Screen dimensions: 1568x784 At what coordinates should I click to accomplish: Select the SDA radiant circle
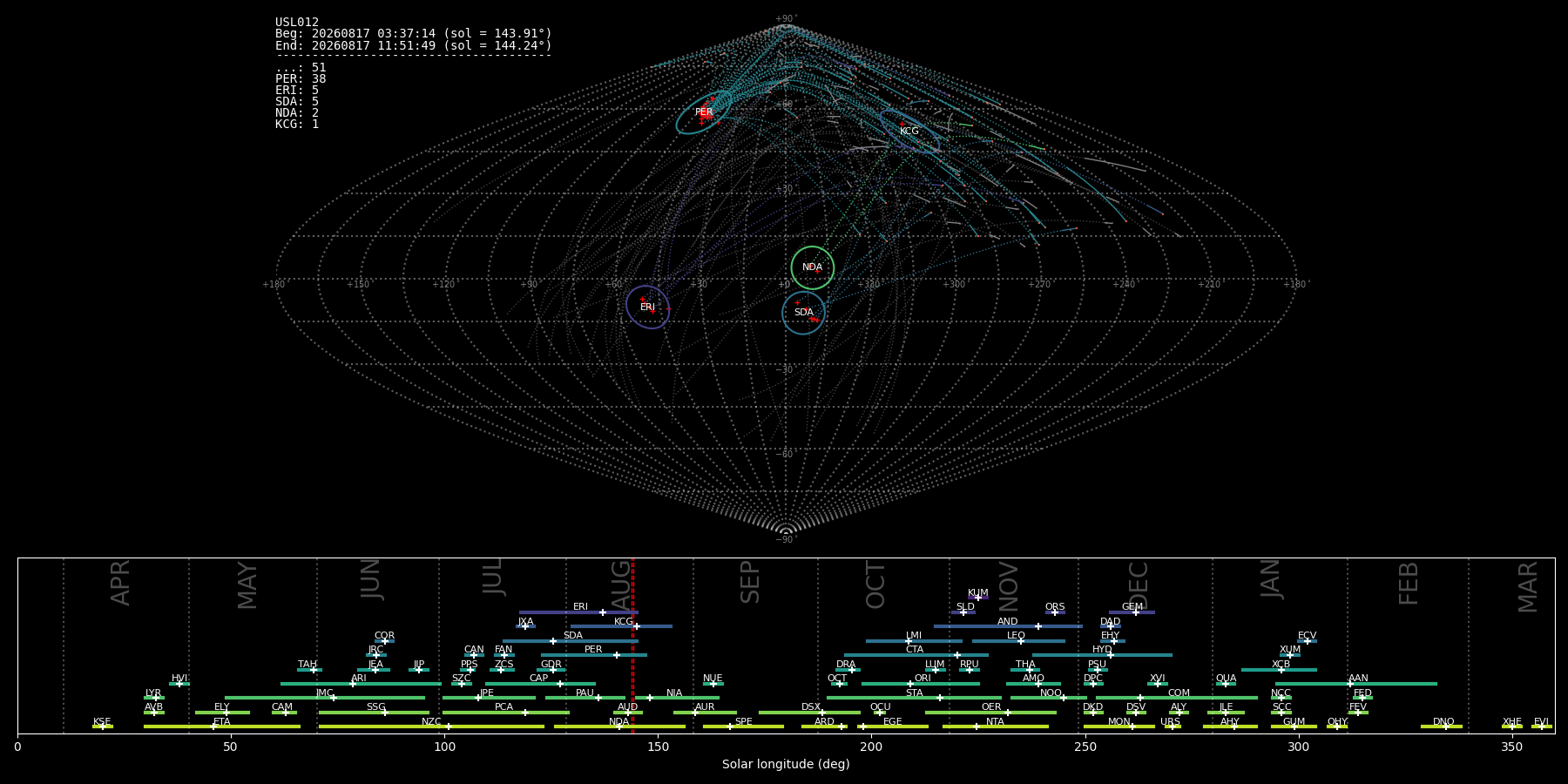(804, 312)
